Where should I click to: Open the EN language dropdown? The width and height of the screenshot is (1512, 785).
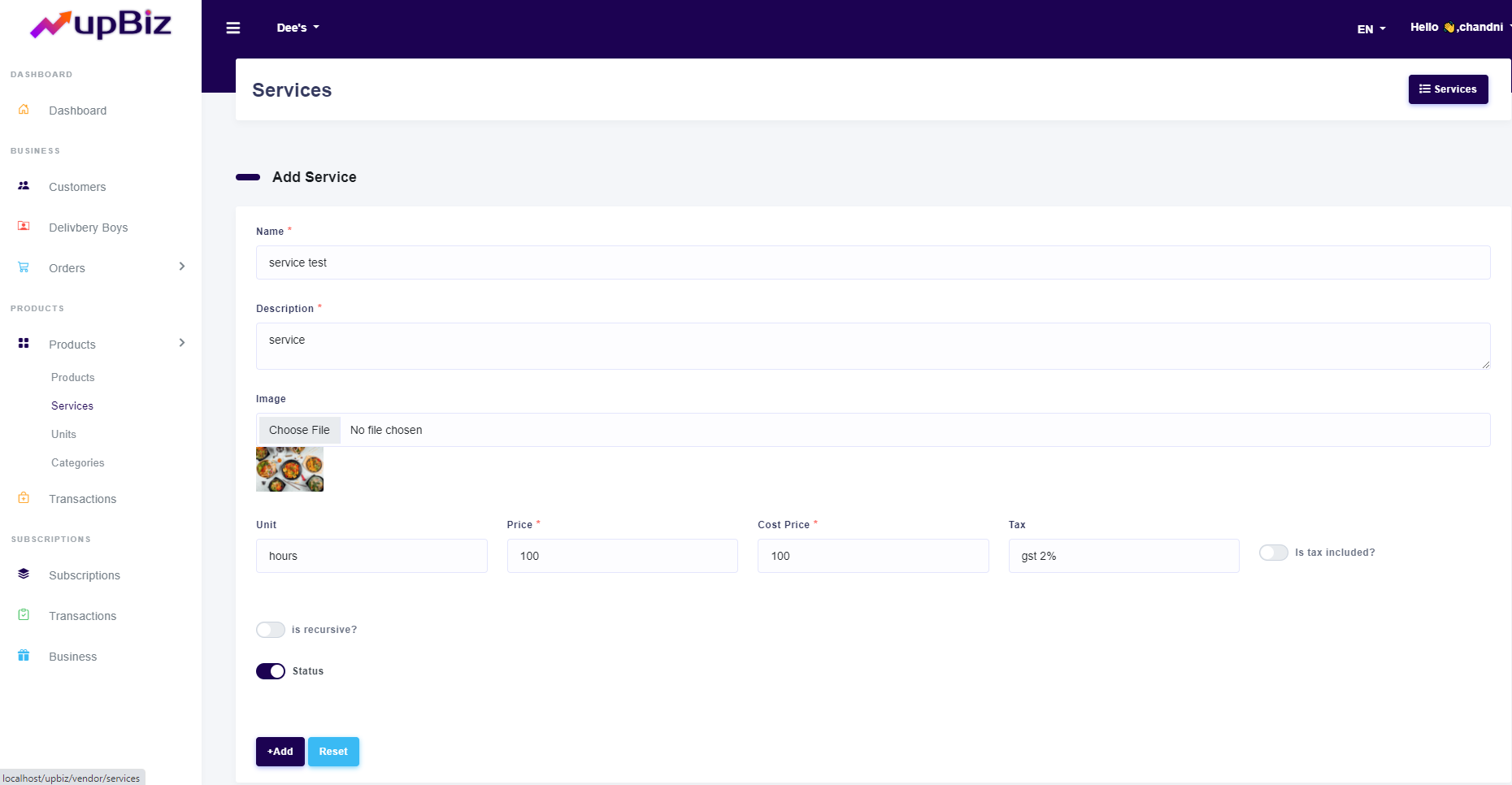(x=1371, y=29)
